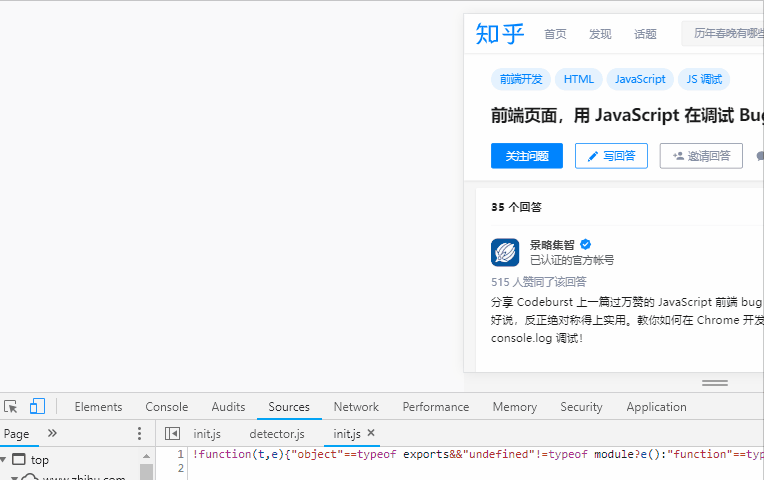Click the JS 调试 topic tag
The image size is (764, 480).
click(704, 79)
